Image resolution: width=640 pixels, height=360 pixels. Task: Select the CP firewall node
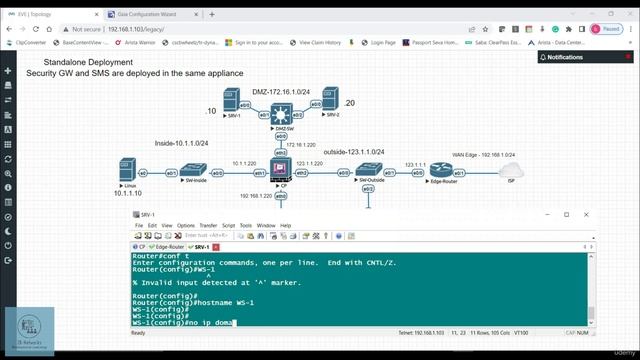tap(281, 169)
